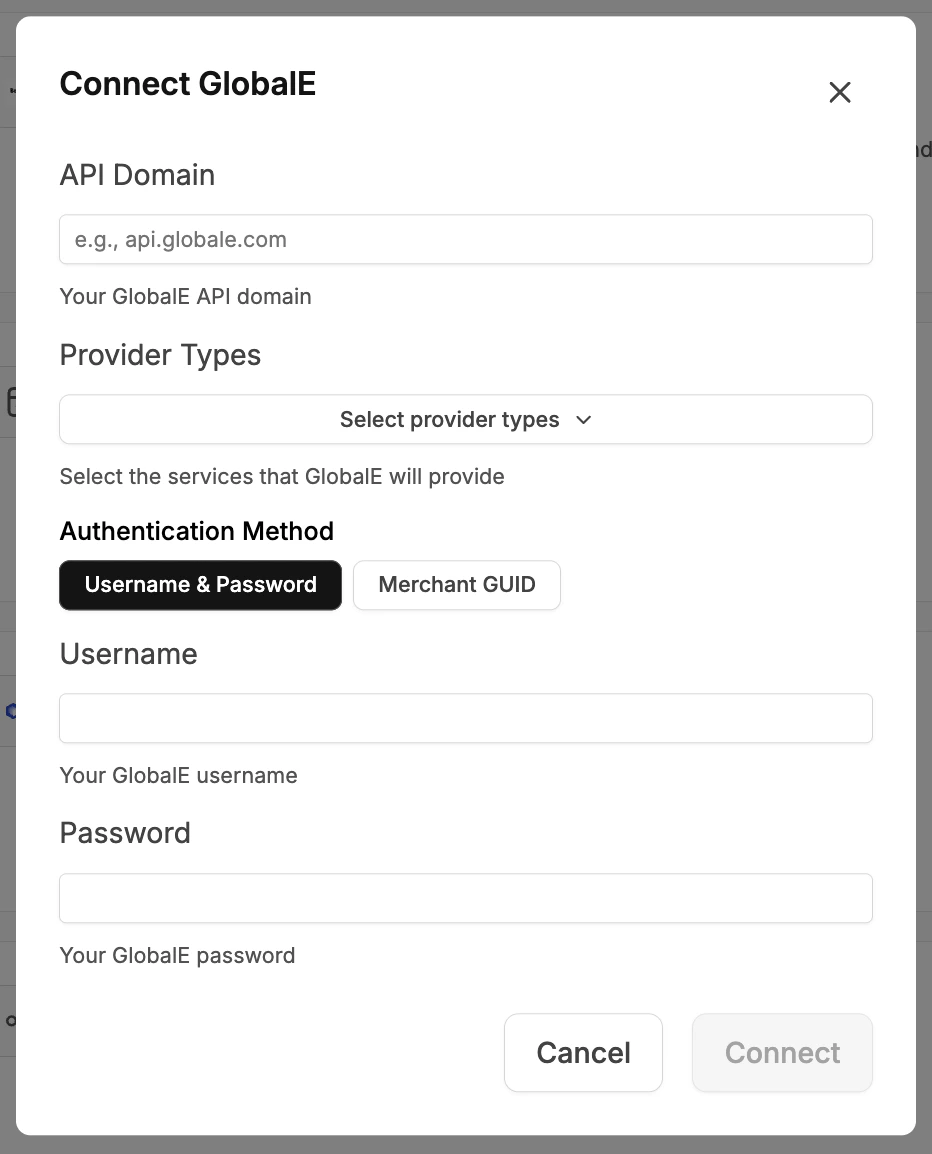This screenshot has height=1154, width=932.
Task: Select the Merchant GUID authentication method
Action: (457, 585)
